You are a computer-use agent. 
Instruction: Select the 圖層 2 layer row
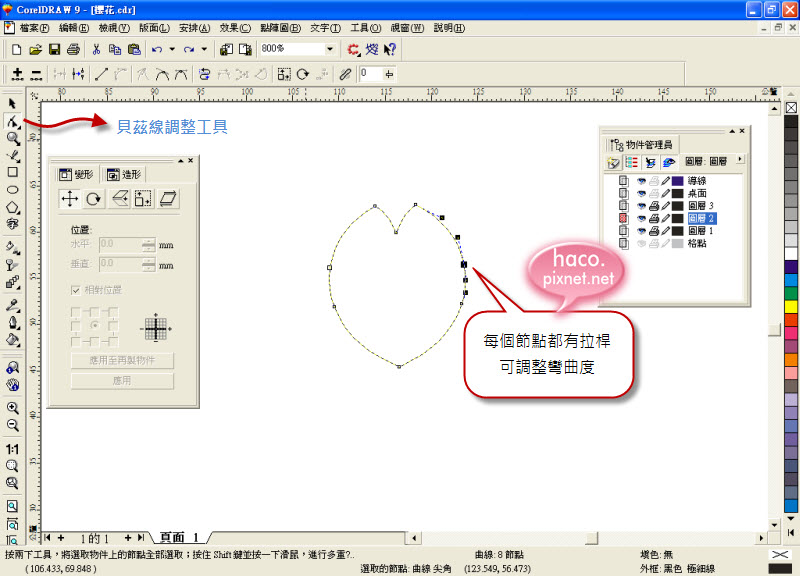tap(702, 218)
